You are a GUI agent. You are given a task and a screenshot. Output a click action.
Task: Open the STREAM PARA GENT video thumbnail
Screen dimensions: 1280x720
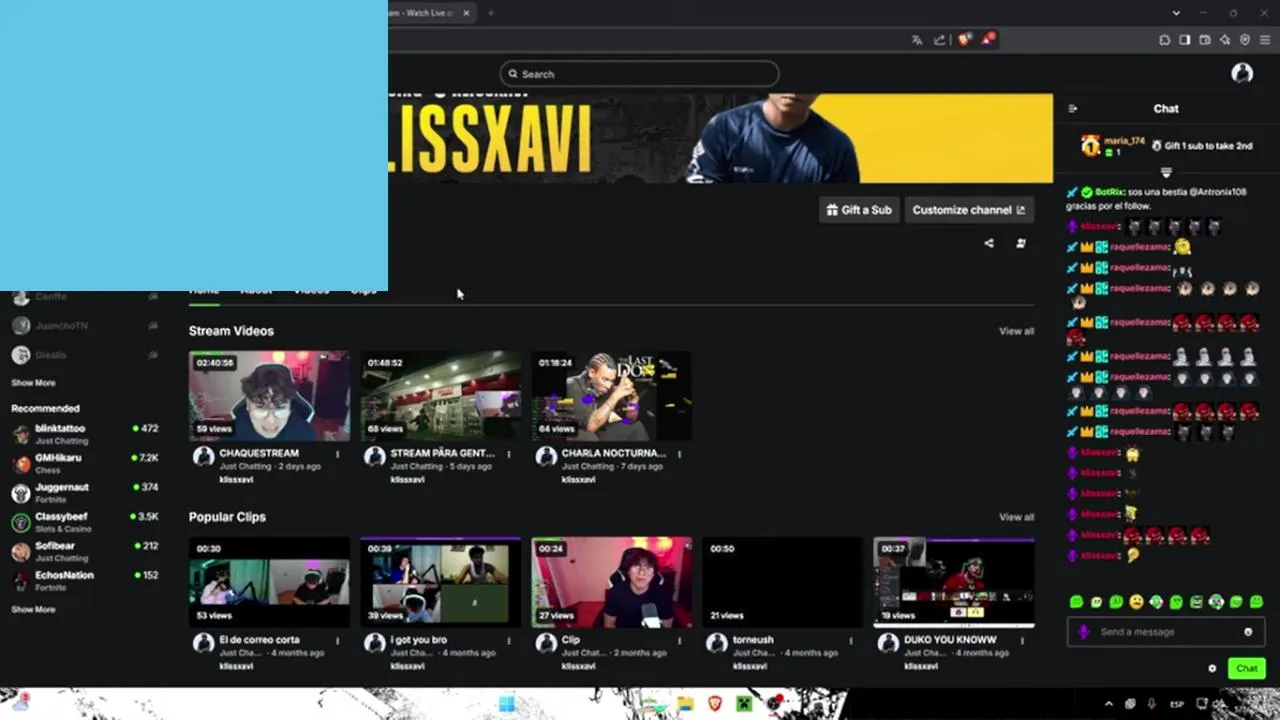click(440, 396)
